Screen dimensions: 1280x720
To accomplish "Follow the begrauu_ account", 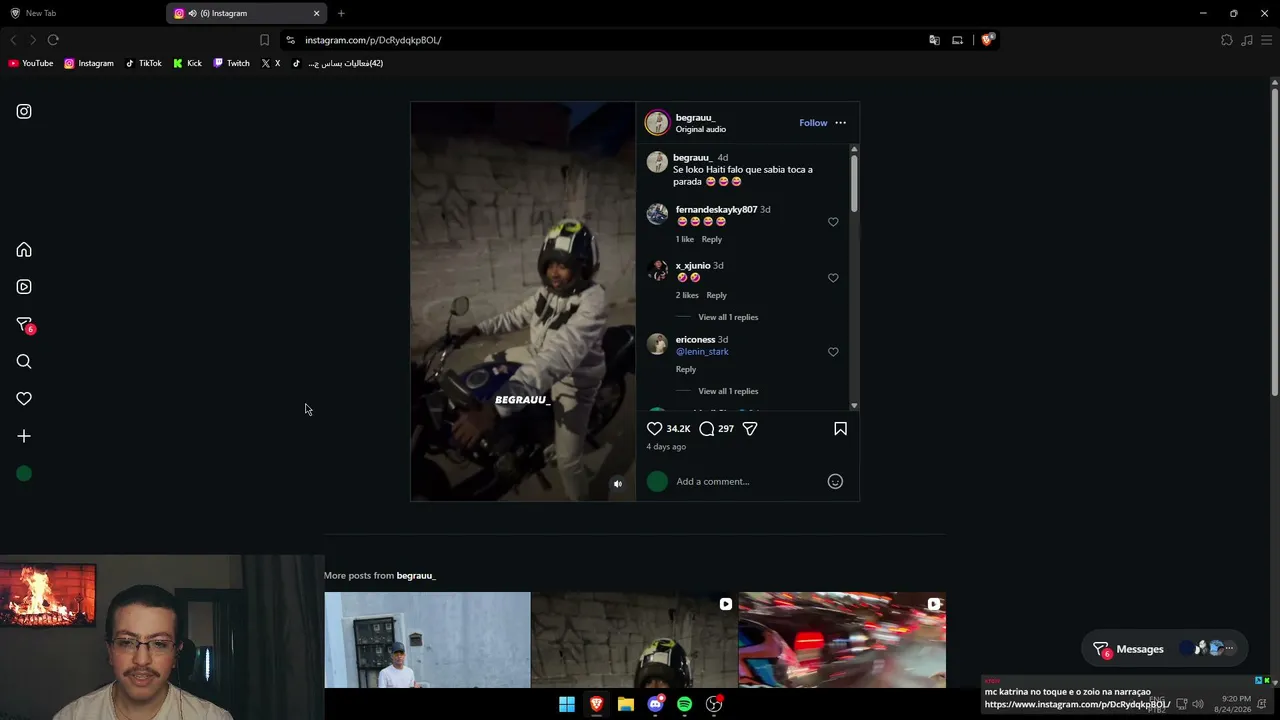I will coord(813,123).
